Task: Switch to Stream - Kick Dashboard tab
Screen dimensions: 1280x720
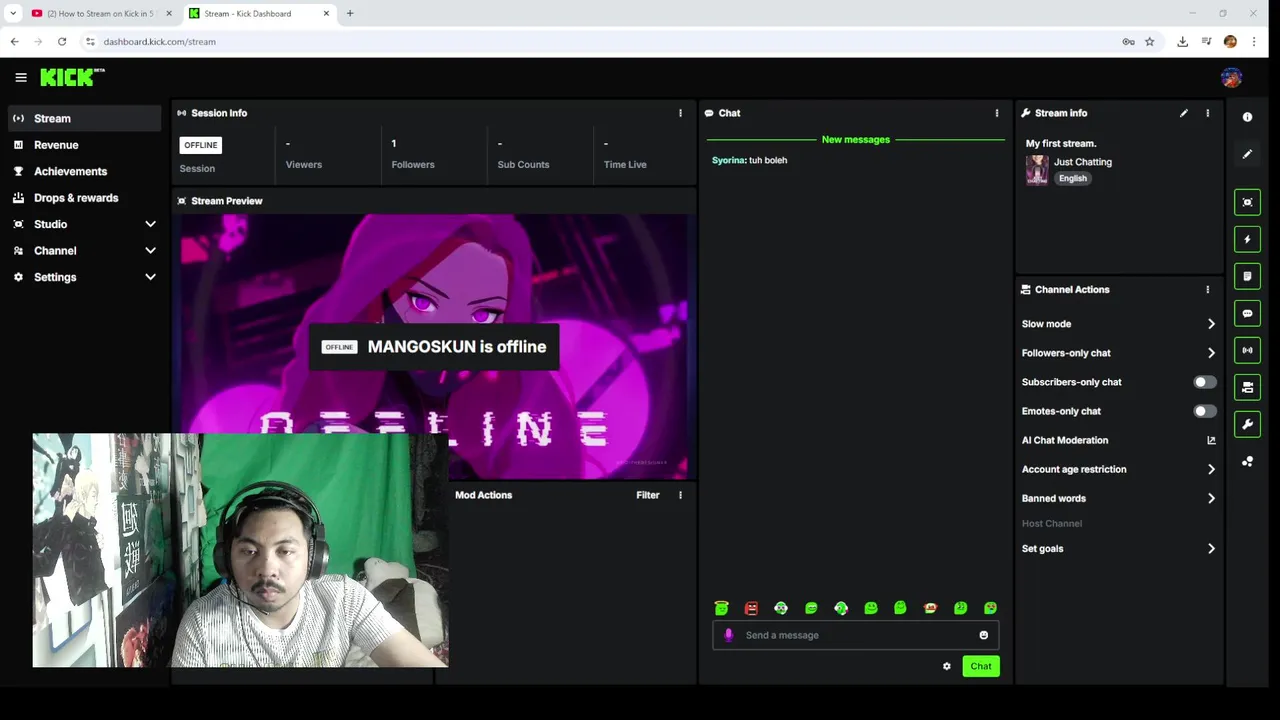Action: pyautogui.click(x=257, y=14)
